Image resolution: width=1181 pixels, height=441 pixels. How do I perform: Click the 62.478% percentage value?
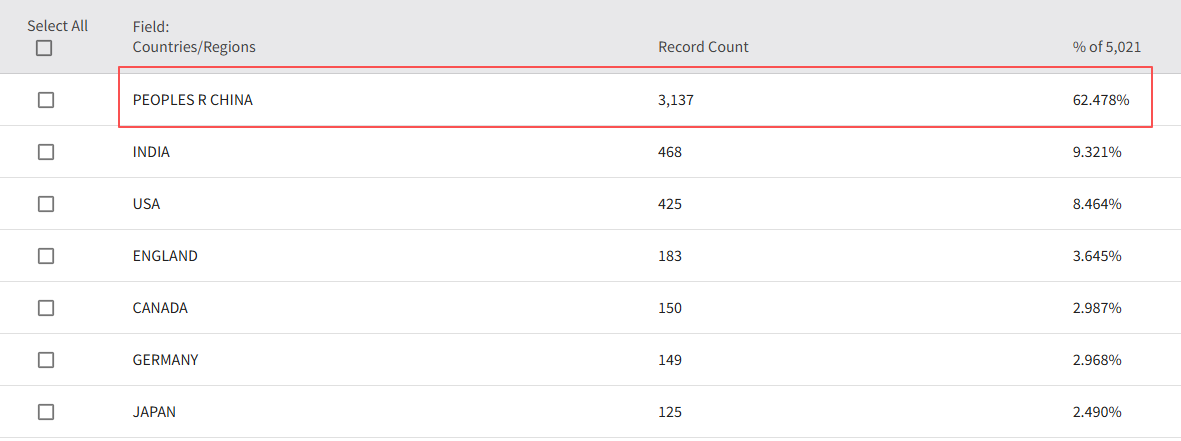coord(1100,100)
